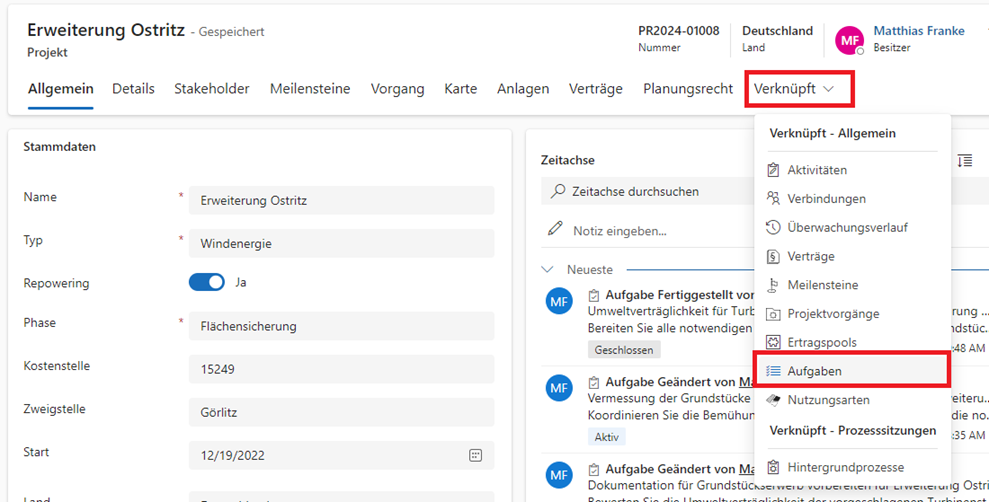
Task: Collapse the Neueste timeline section
Action: [548, 270]
